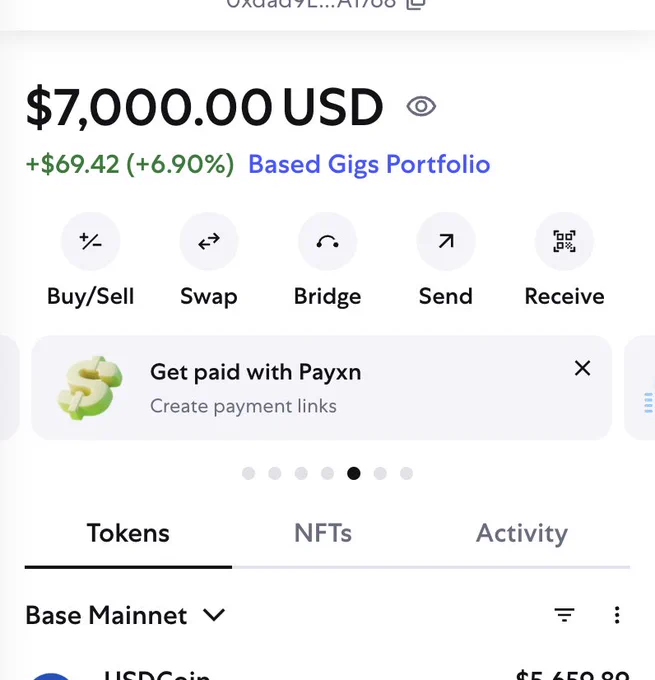The width and height of the screenshot is (655, 680).
Task: Select the Tokens tab
Action: coord(128,533)
